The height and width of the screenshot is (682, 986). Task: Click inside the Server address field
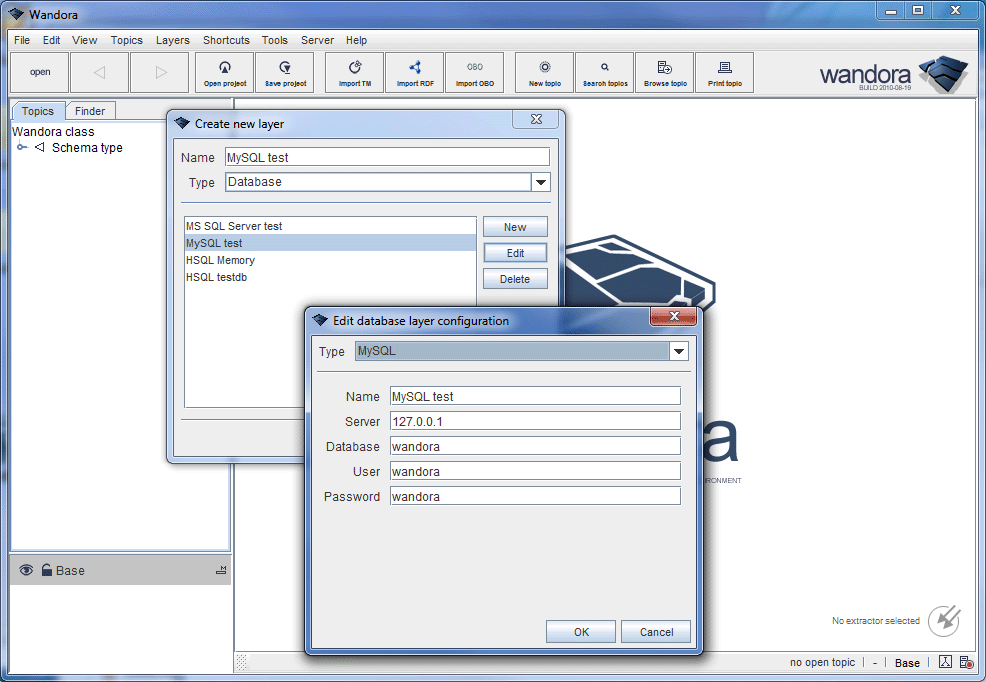pos(533,420)
